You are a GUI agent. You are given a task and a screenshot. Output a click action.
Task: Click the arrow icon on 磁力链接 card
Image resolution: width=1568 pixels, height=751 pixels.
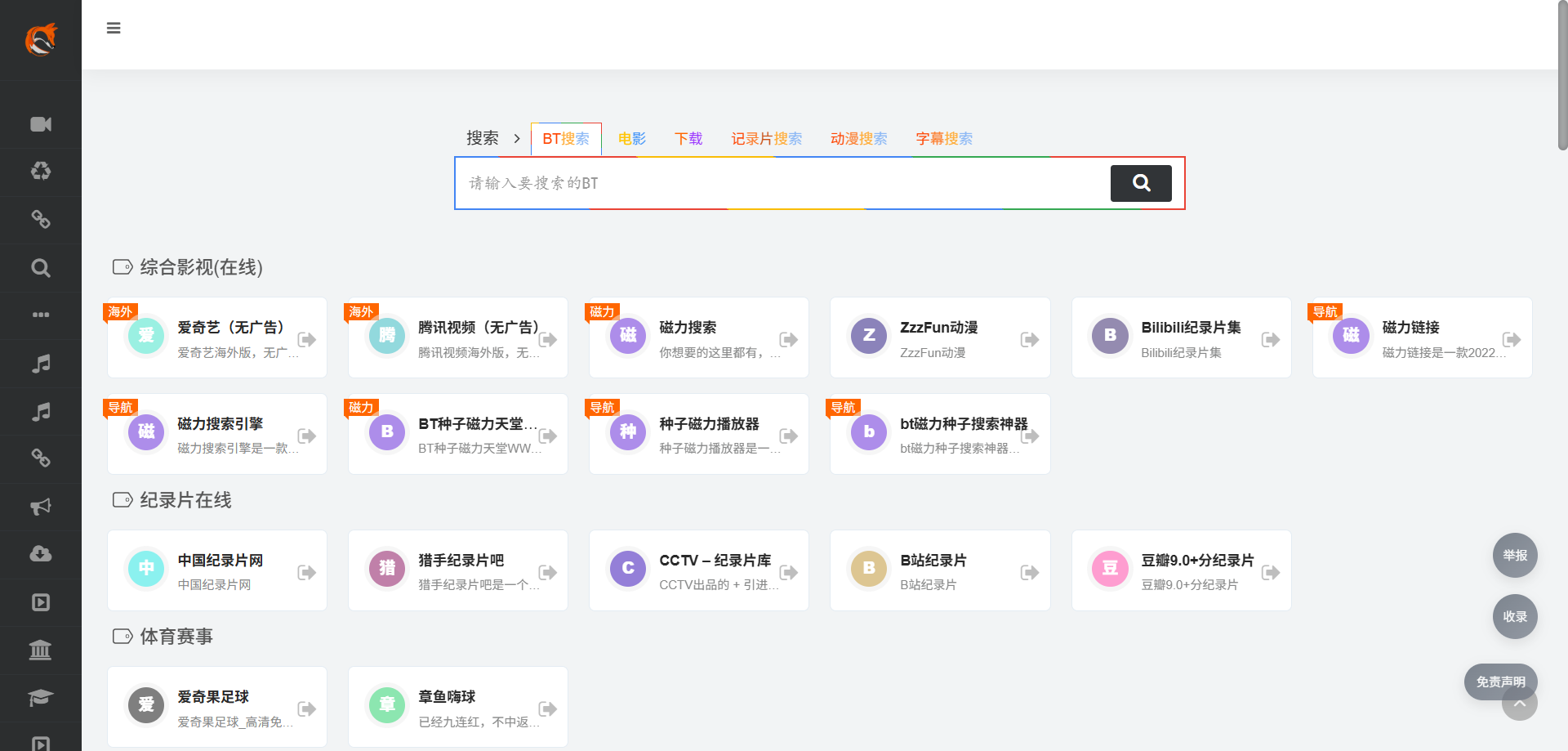[1512, 339]
